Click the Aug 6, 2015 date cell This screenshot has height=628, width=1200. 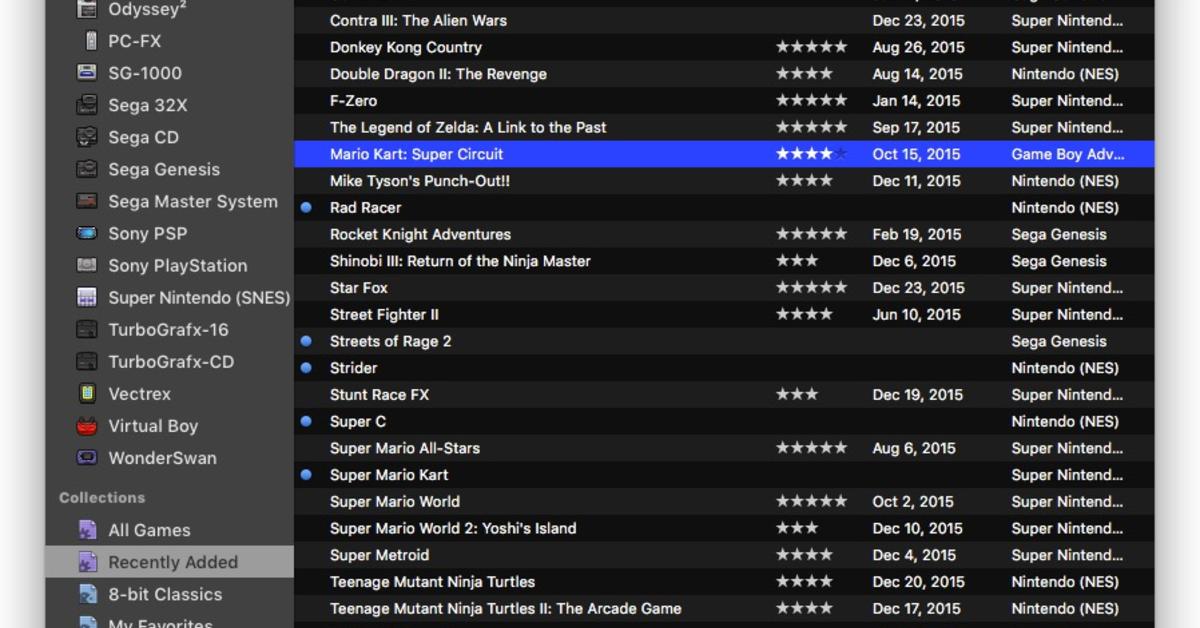click(x=914, y=448)
